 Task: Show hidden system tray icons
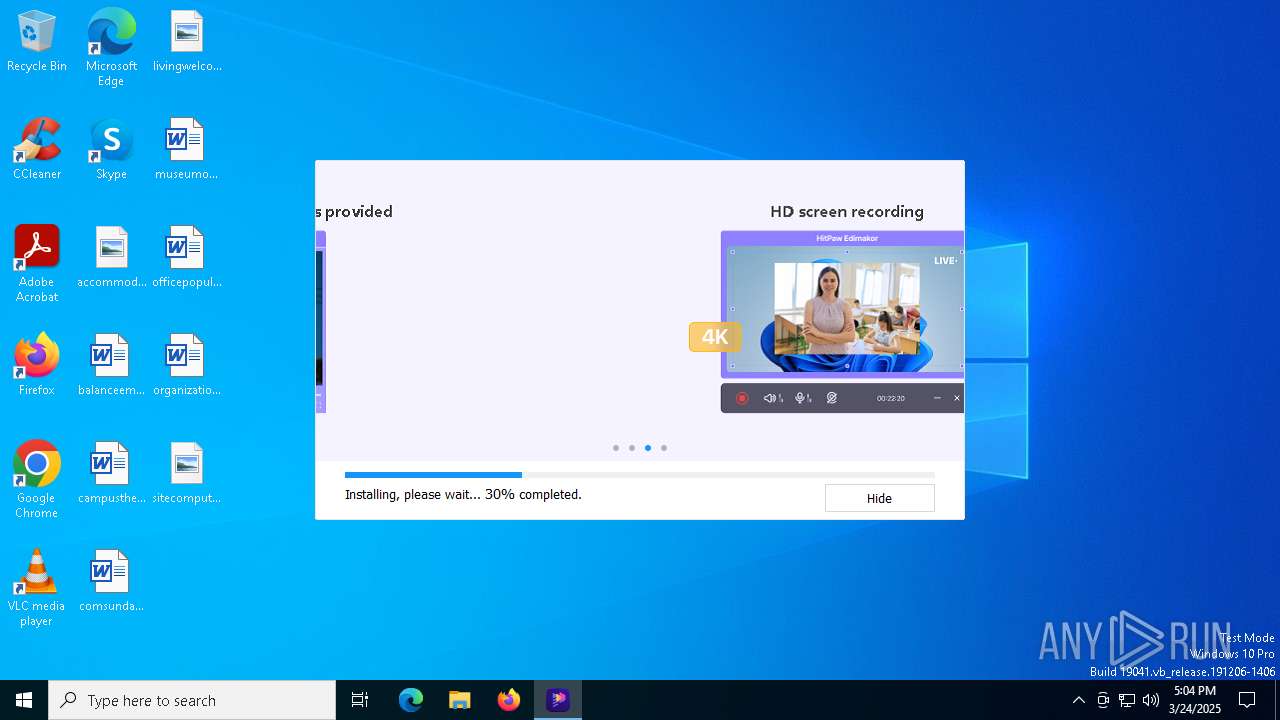[1078, 700]
